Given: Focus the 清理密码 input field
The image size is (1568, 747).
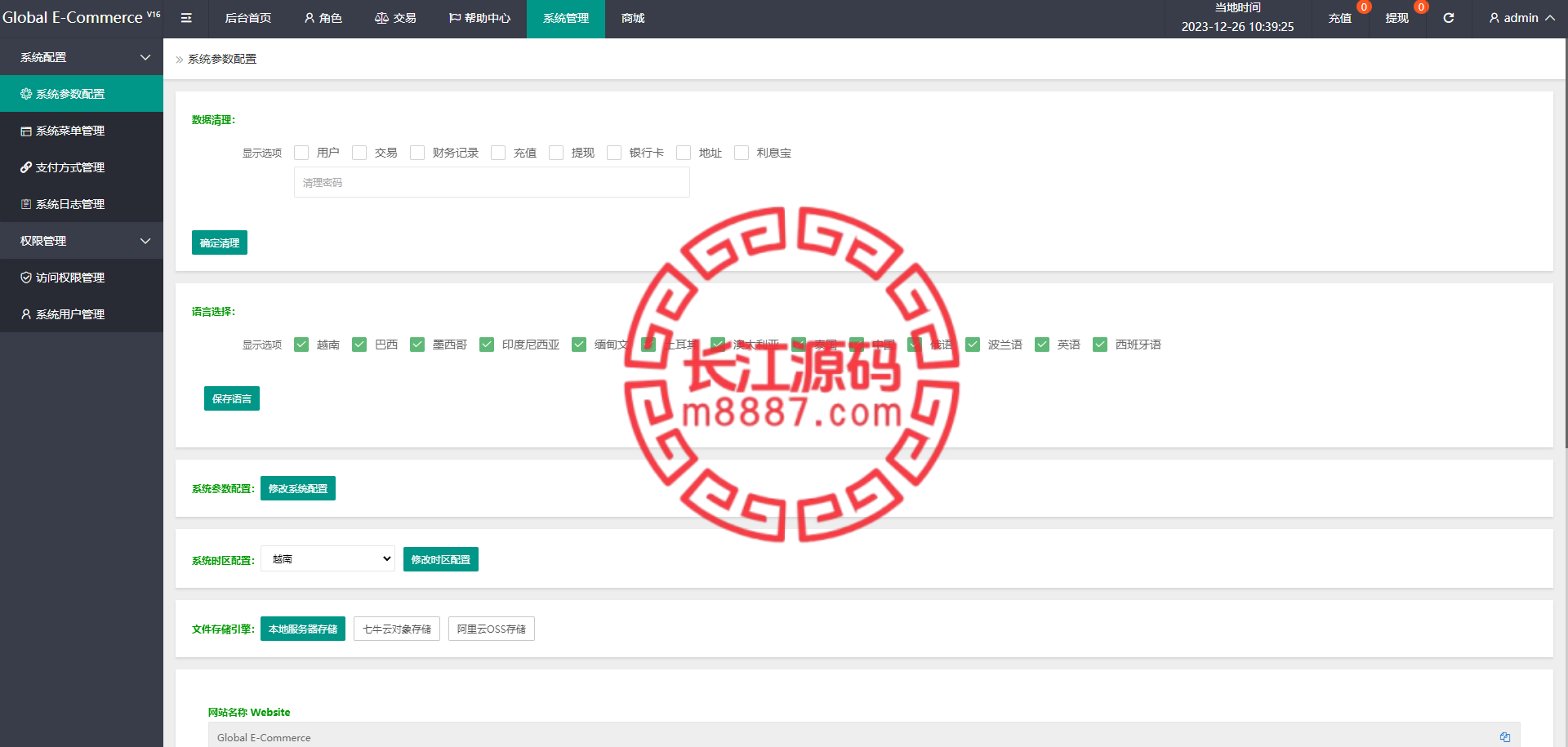Looking at the screenshot, I should pyautogui.click(x=492, y=182).
